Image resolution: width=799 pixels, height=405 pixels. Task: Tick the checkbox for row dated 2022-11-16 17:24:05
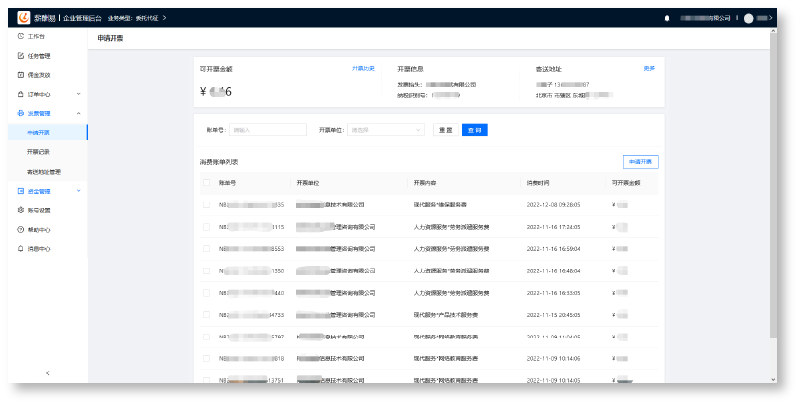207,227
